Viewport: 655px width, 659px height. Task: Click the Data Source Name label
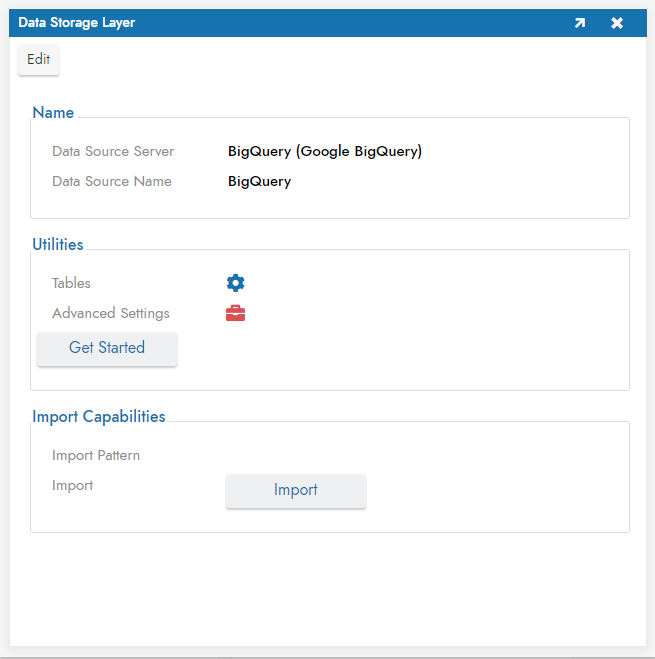pos(112,181)
